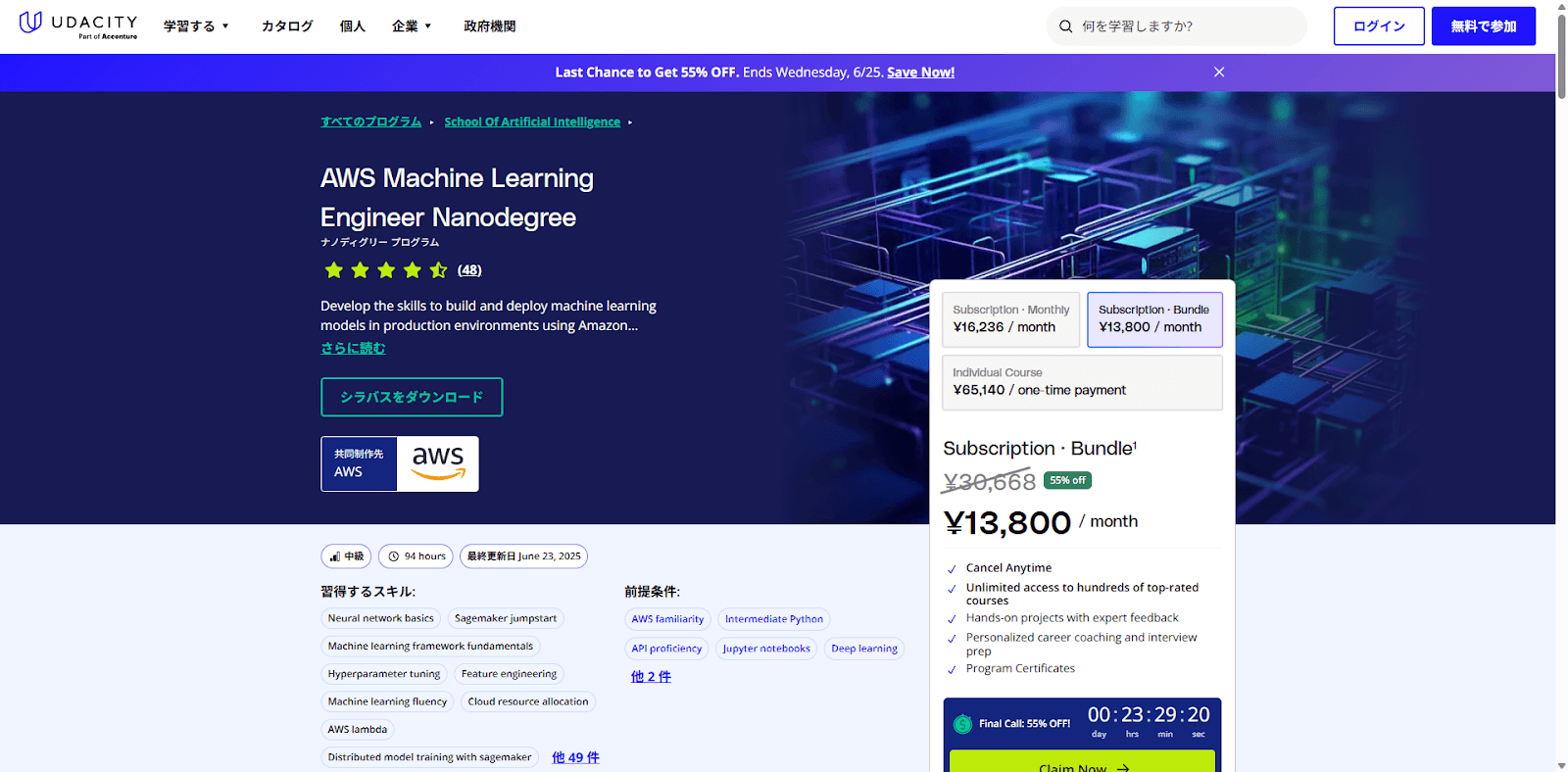Click the search magnifier icon

point(1065,26)
